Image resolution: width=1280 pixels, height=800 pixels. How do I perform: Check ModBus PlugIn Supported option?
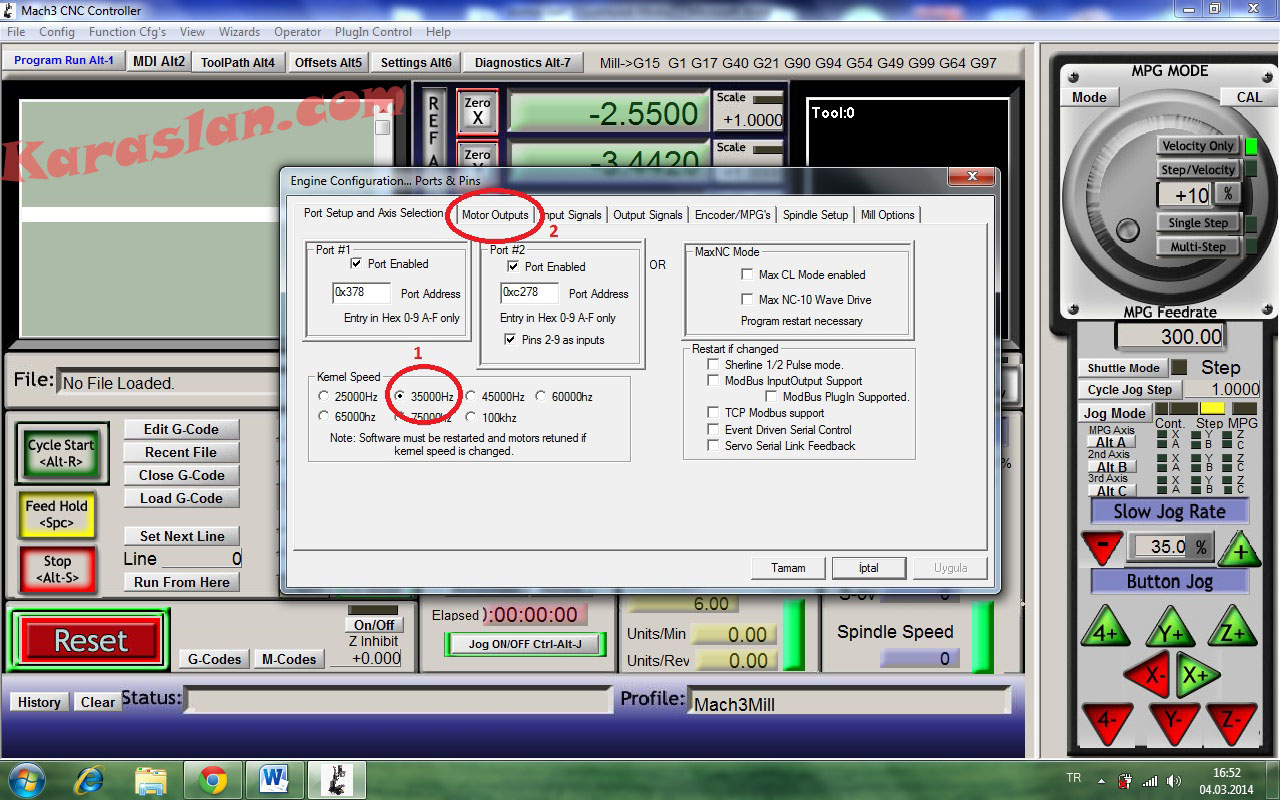(771, 397)
